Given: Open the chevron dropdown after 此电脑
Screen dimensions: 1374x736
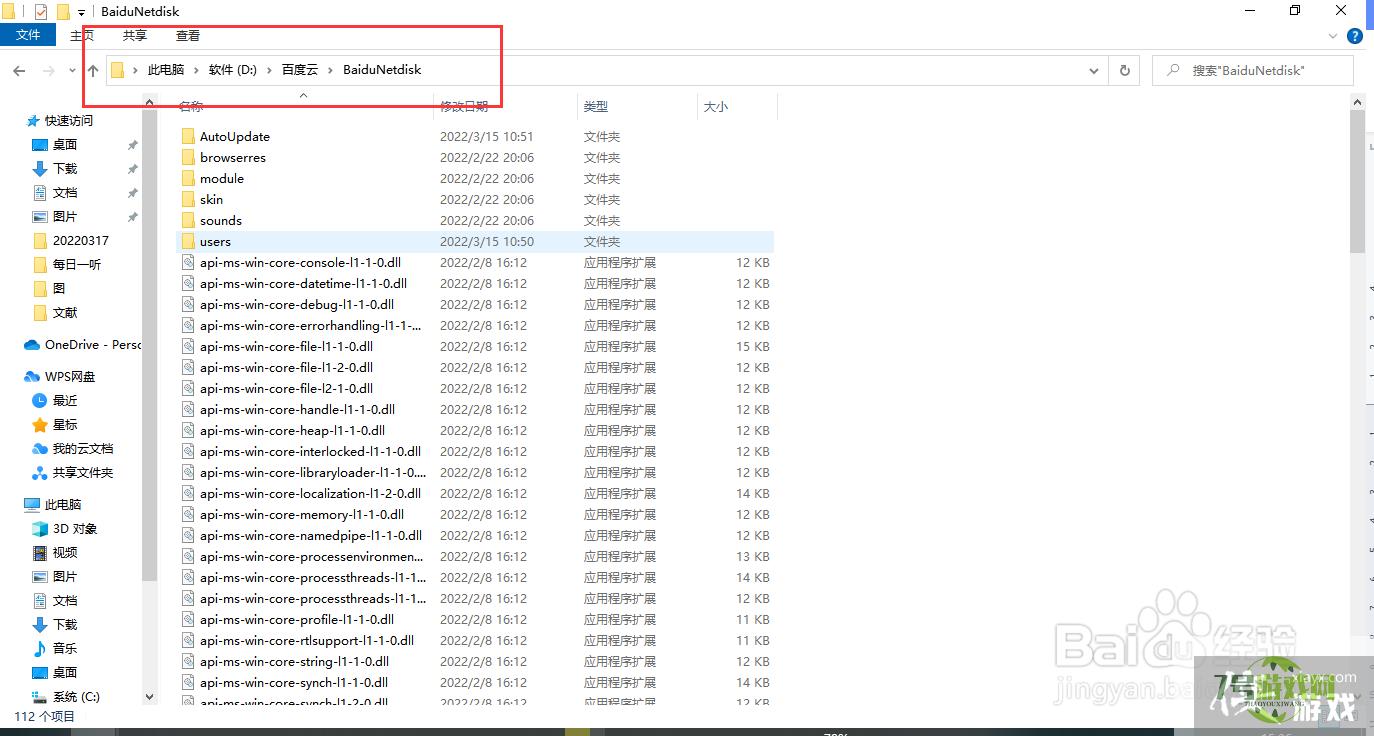Looking at the screenshot, I should tap(197, 70).
